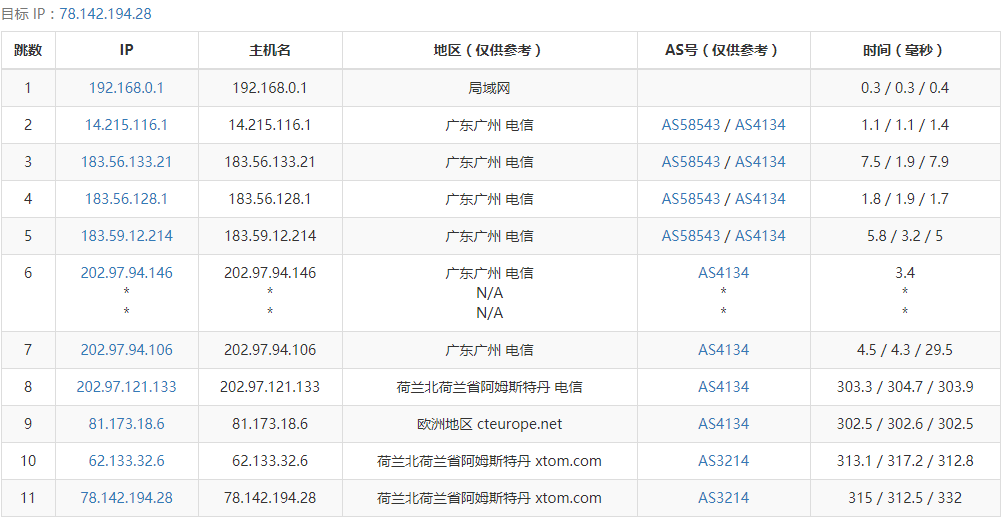Click IP link 62.133.32.6 in hop 10
The width and height of the screenshot is (1001, 517).
point(126,461)
